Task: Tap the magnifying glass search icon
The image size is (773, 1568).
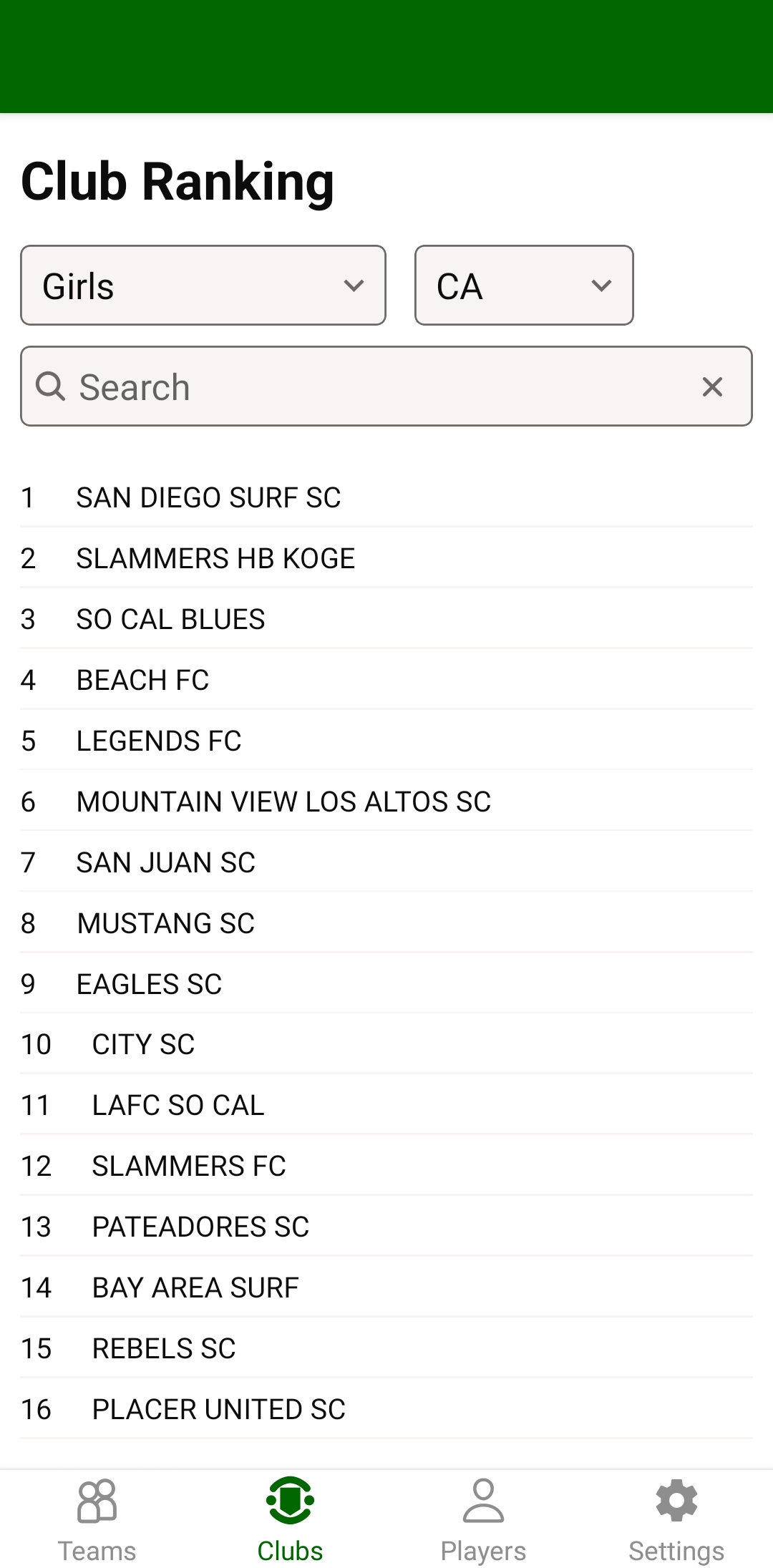Action: pos(51,386)
